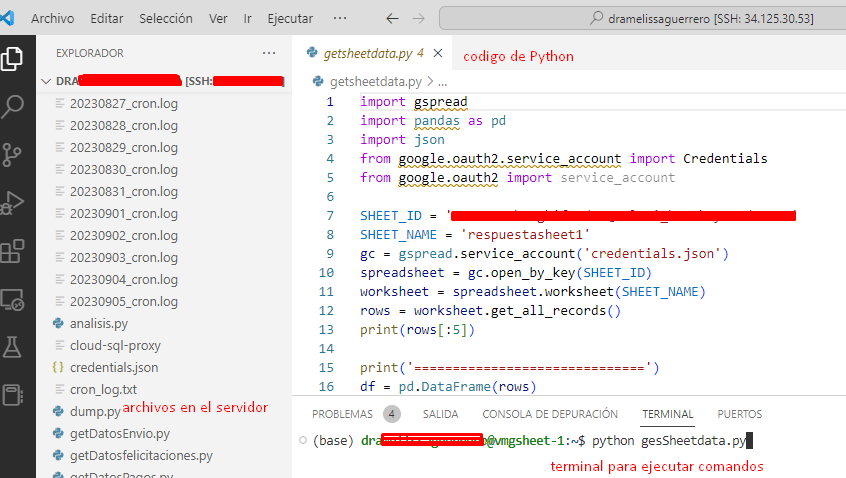Open the Search view icon
This screenshot has width=846, height=478.
(13, 107)
